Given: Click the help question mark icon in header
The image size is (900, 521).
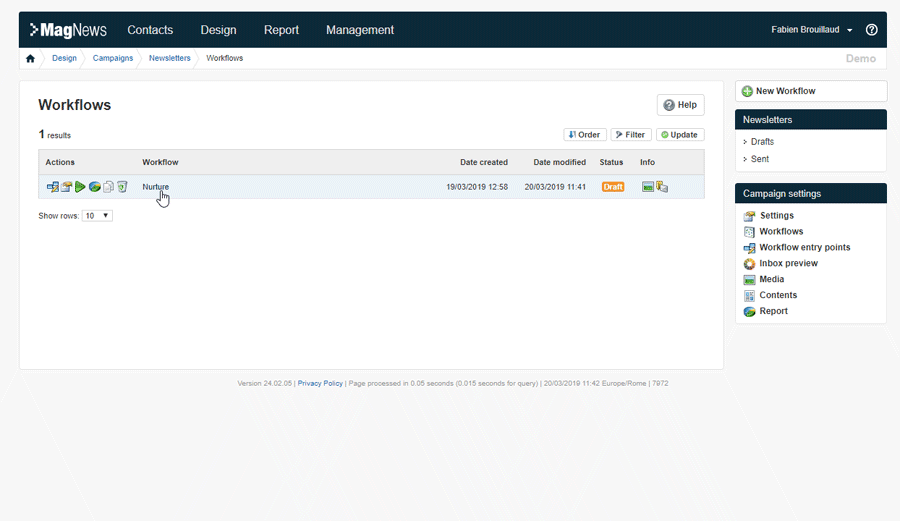Looking at the screenshot, I should click(871, 30).
